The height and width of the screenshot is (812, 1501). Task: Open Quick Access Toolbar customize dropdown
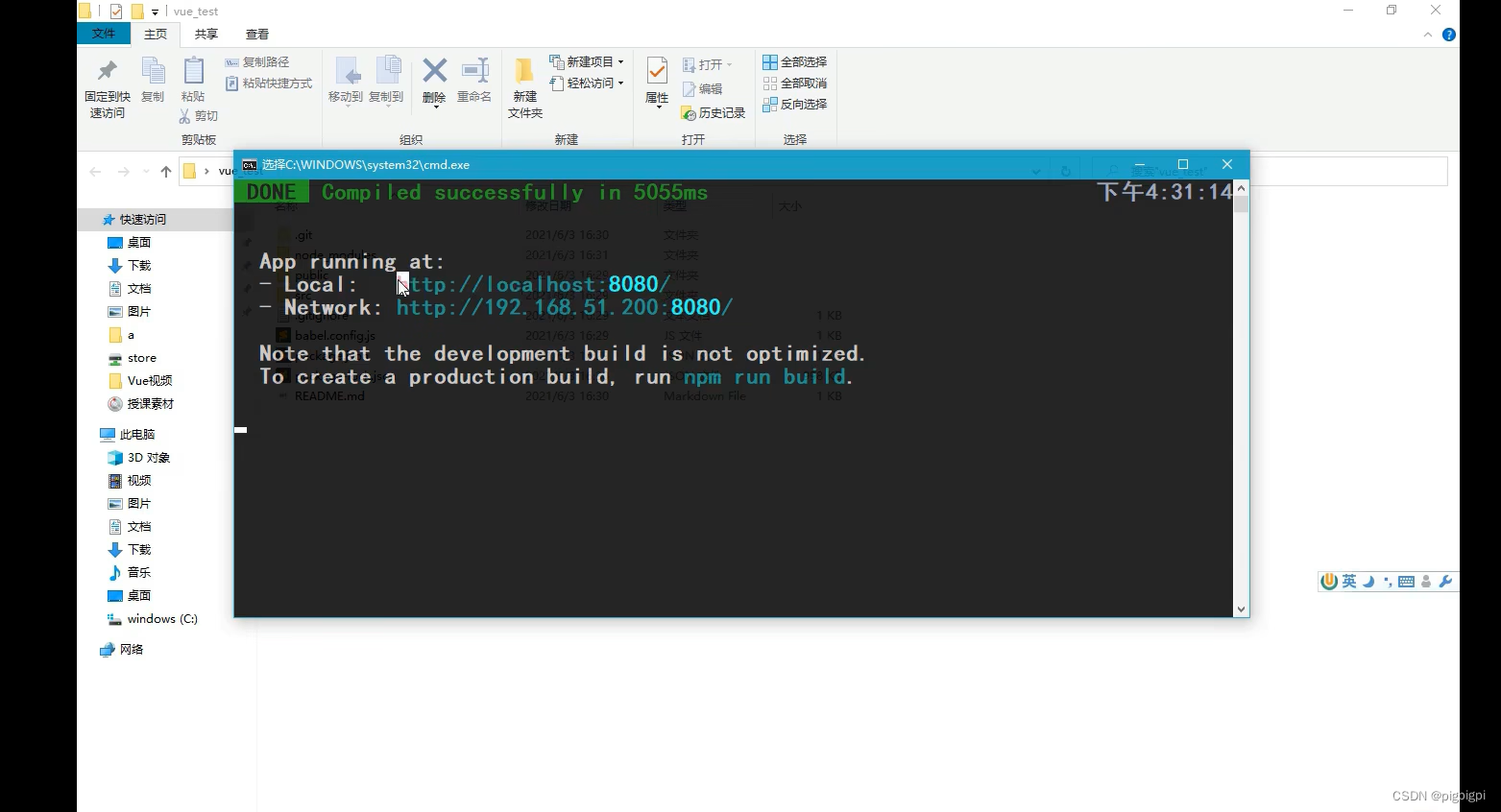coord(156,12)
